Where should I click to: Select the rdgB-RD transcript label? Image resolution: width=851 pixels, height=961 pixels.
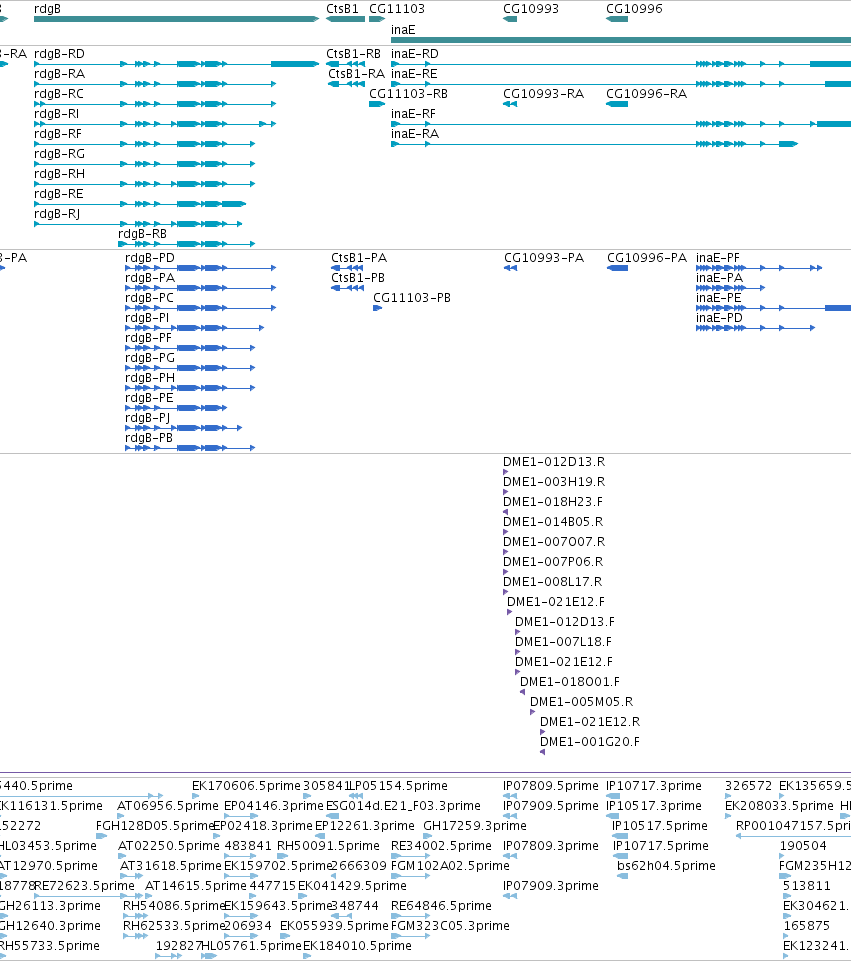point(59,54)
